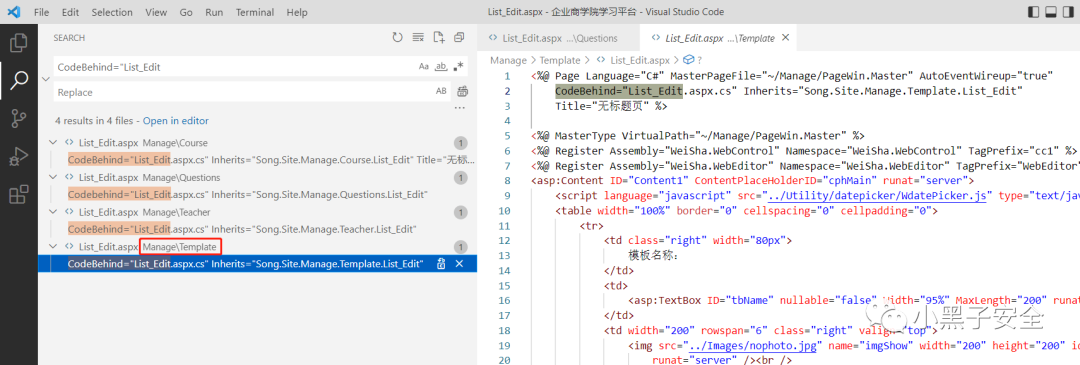Toggle Use Regular Expression option
The height and width of the screenshot is (365, 1080).
[459, 67]
